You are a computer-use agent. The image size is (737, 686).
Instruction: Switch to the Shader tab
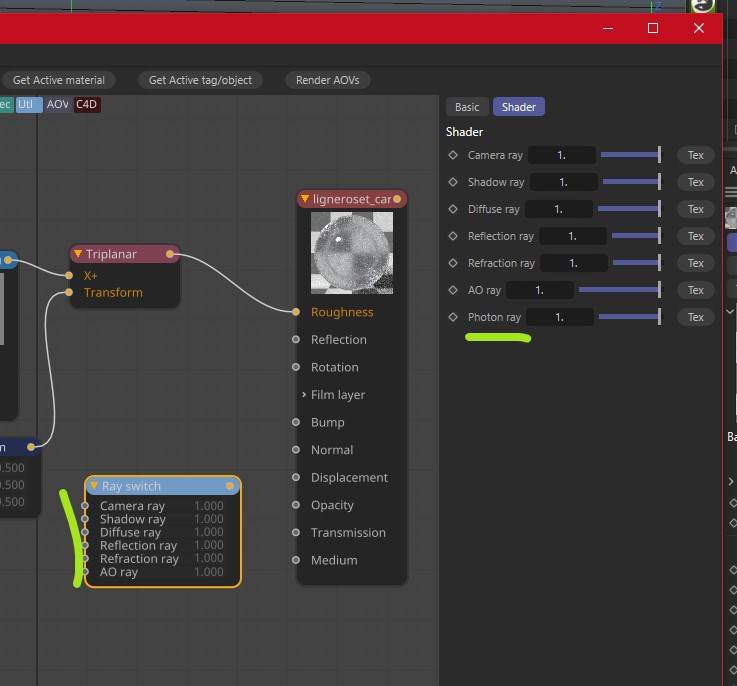(518, 107)
